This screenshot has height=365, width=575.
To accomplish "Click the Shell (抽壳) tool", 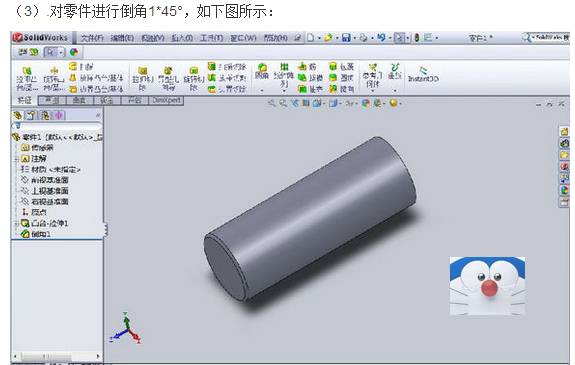I will click(x=311, y=89).
